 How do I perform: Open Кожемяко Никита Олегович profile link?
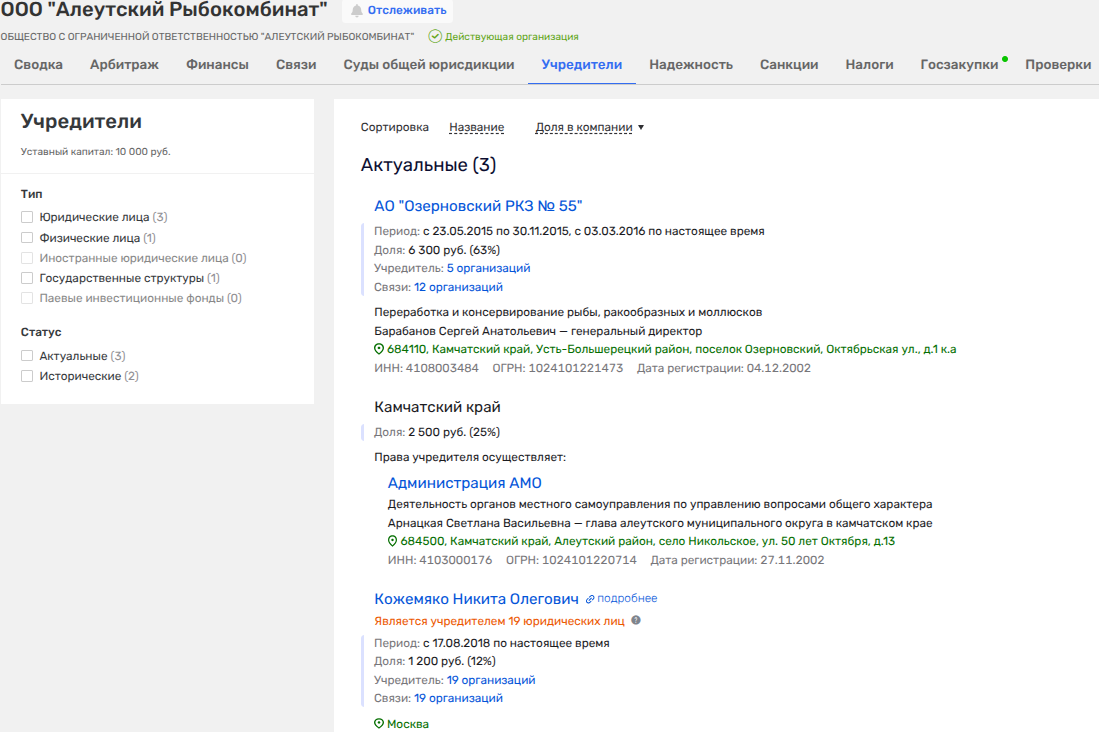[476, 599]
